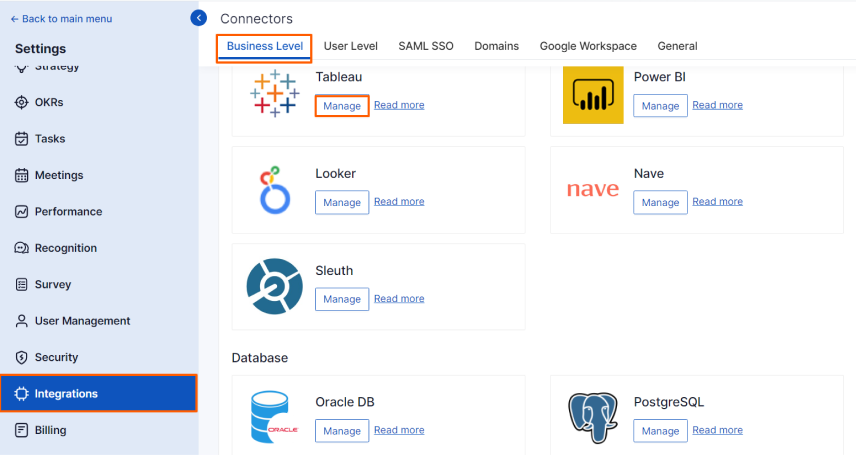Read more about Looker

pyautogui.click(x=399, y=202)
